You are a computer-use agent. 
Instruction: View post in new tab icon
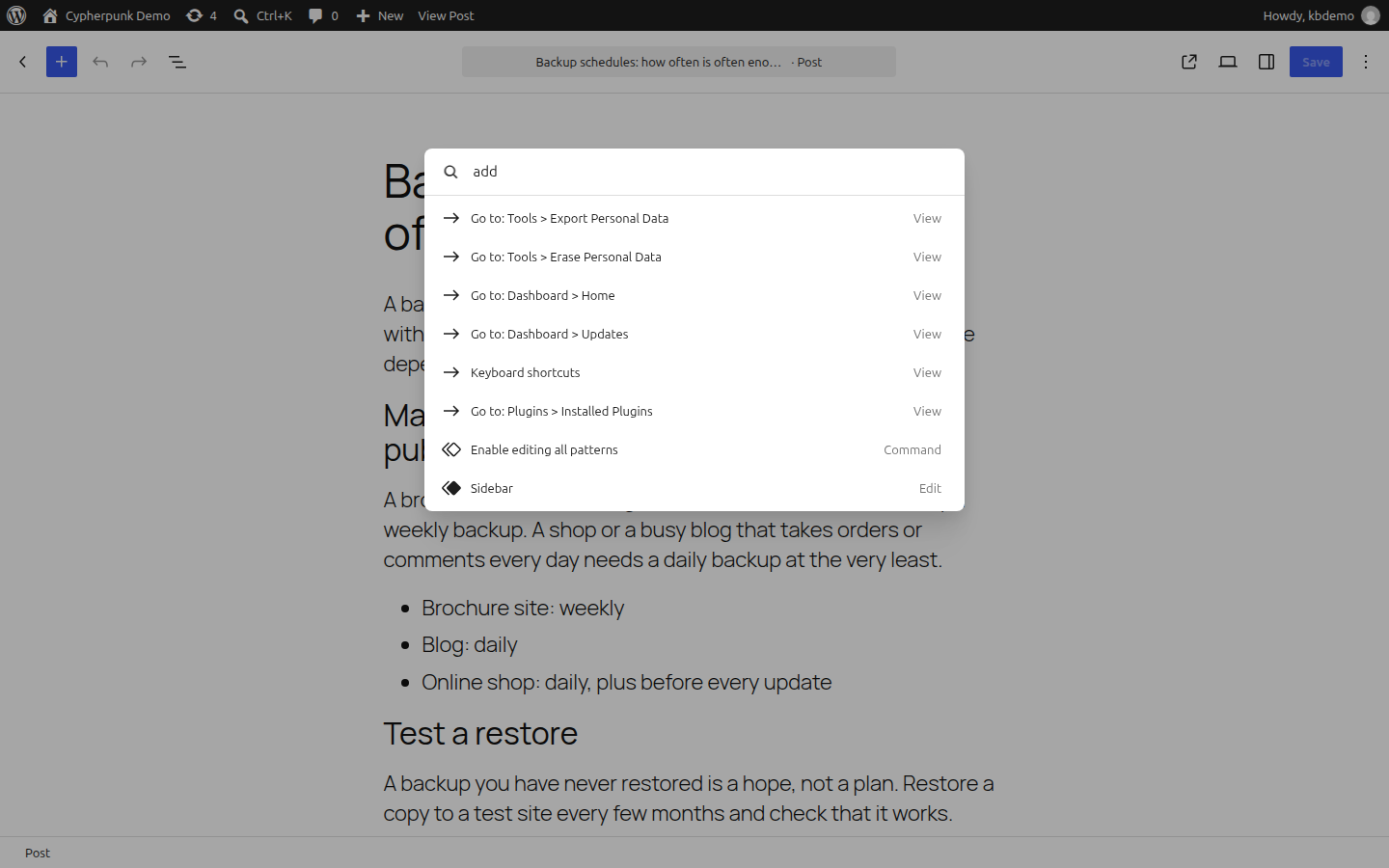coord(1189,62)
